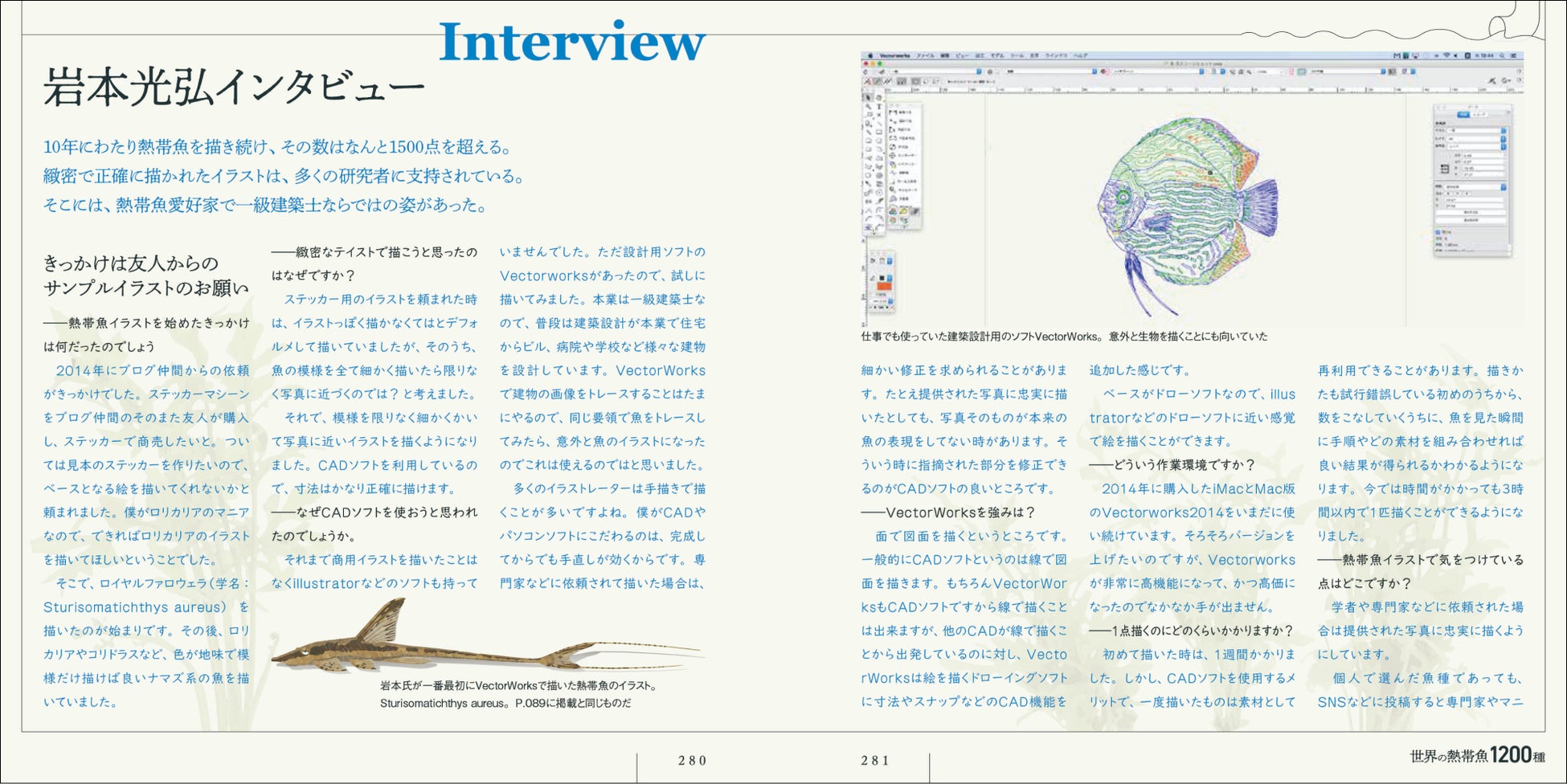Screen dimensions: 1567x784
Task: Toggle the checkbox near the Object Info palette bottom
Action: pyautogui.click(x=1438, y=232)
